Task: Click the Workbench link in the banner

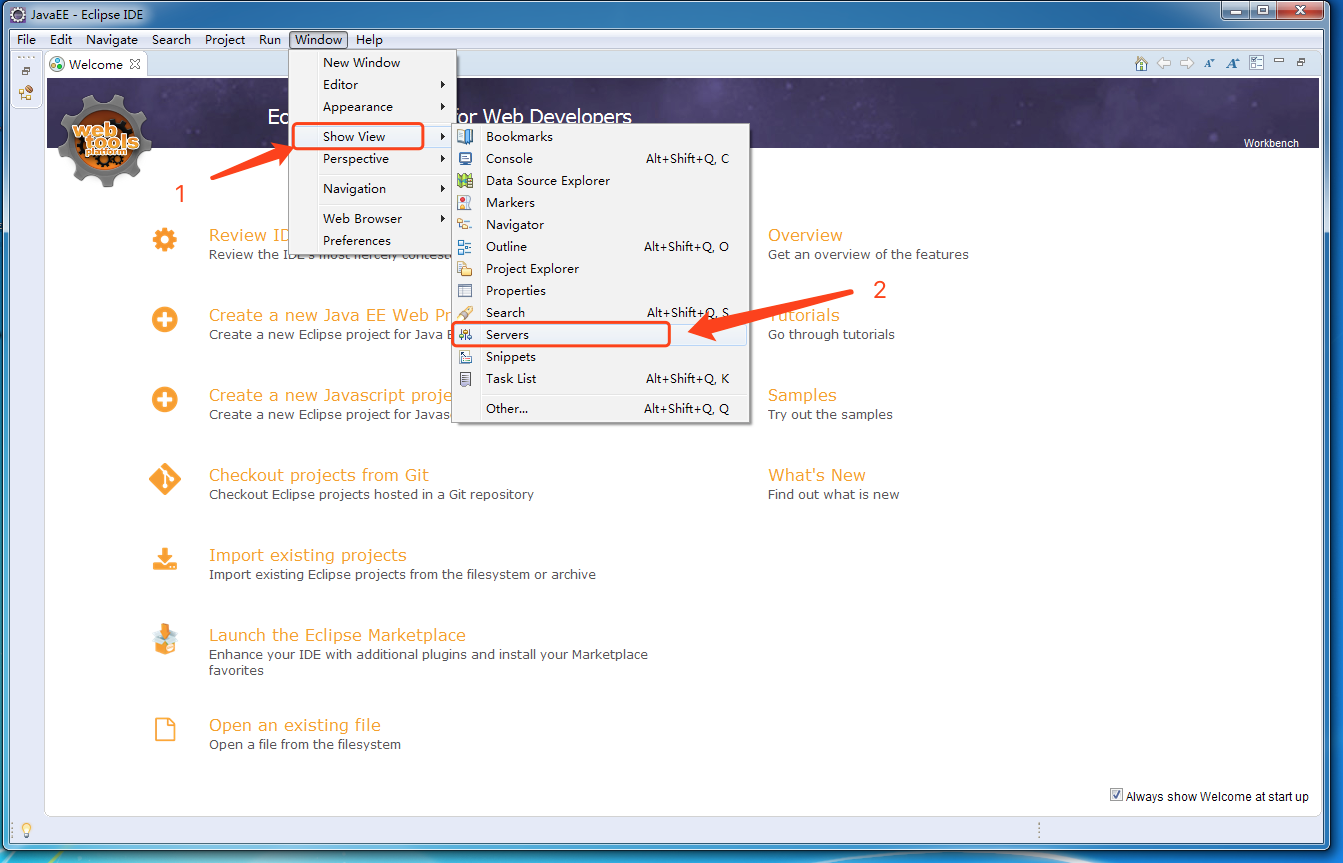Action: coord(1271,143)
